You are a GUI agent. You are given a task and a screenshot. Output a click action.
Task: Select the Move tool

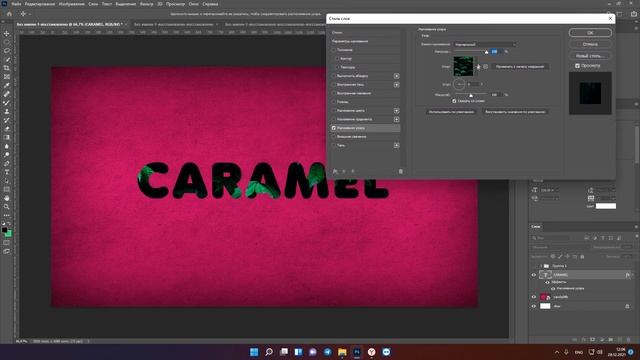(7, 33)
